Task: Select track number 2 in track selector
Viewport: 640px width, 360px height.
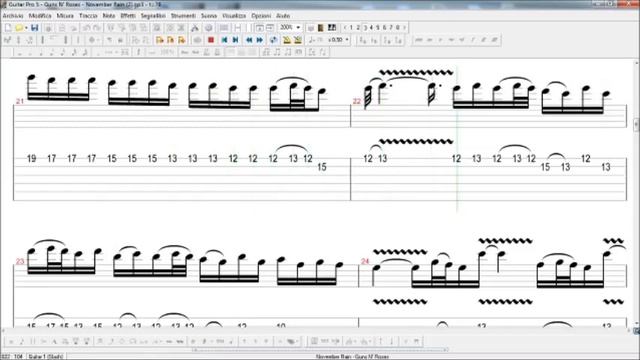Action: (x=358, y=28)
